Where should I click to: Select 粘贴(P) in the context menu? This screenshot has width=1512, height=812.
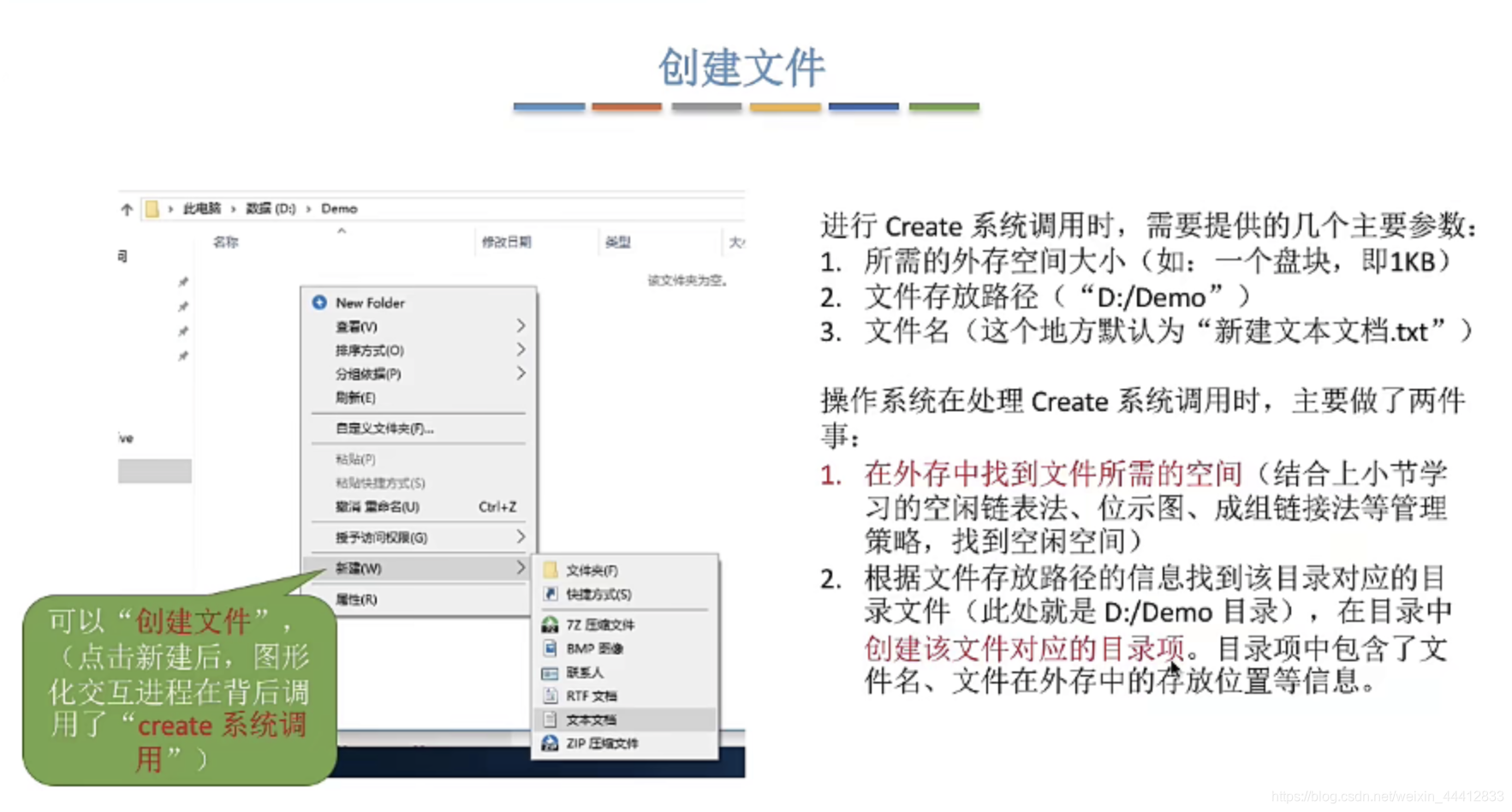coord(419,459)
